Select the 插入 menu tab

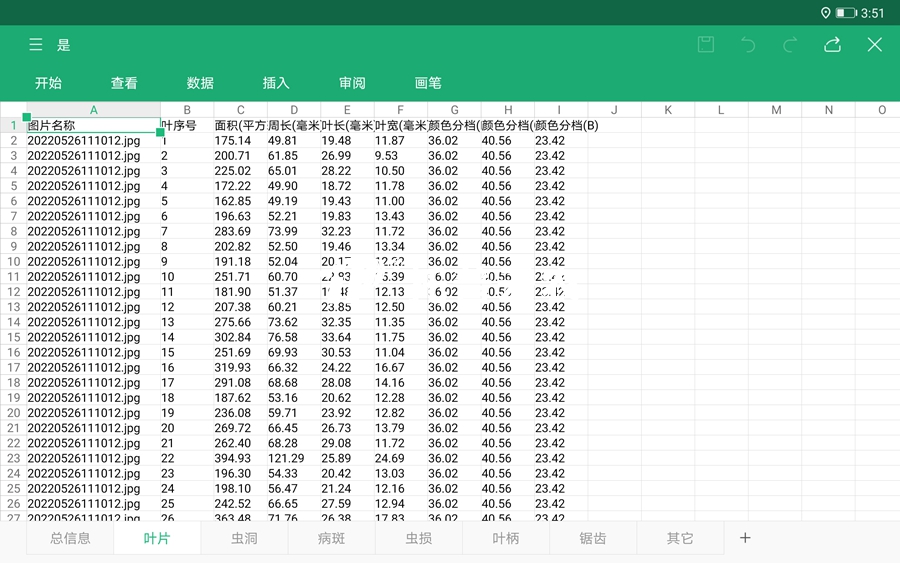tap(276, 83)
